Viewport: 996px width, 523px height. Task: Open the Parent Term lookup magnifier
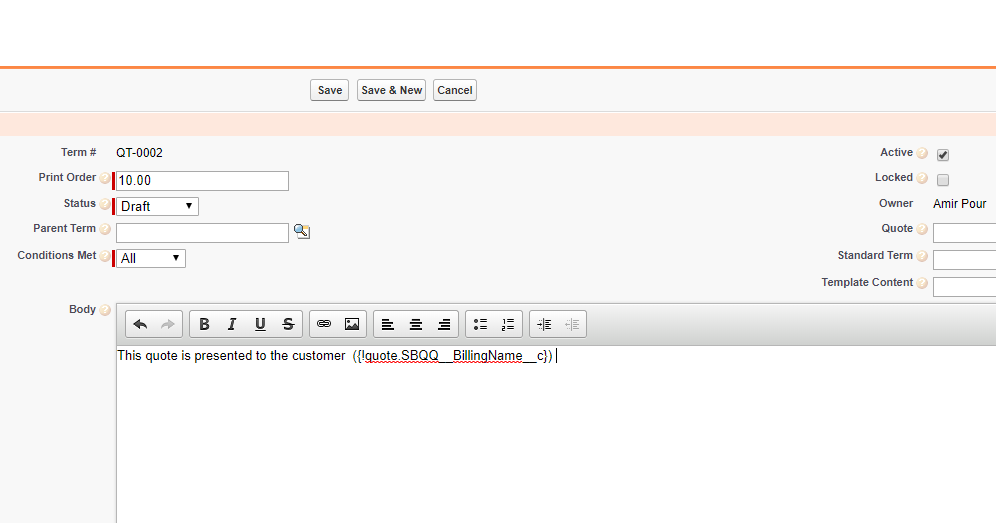(302, 231)
